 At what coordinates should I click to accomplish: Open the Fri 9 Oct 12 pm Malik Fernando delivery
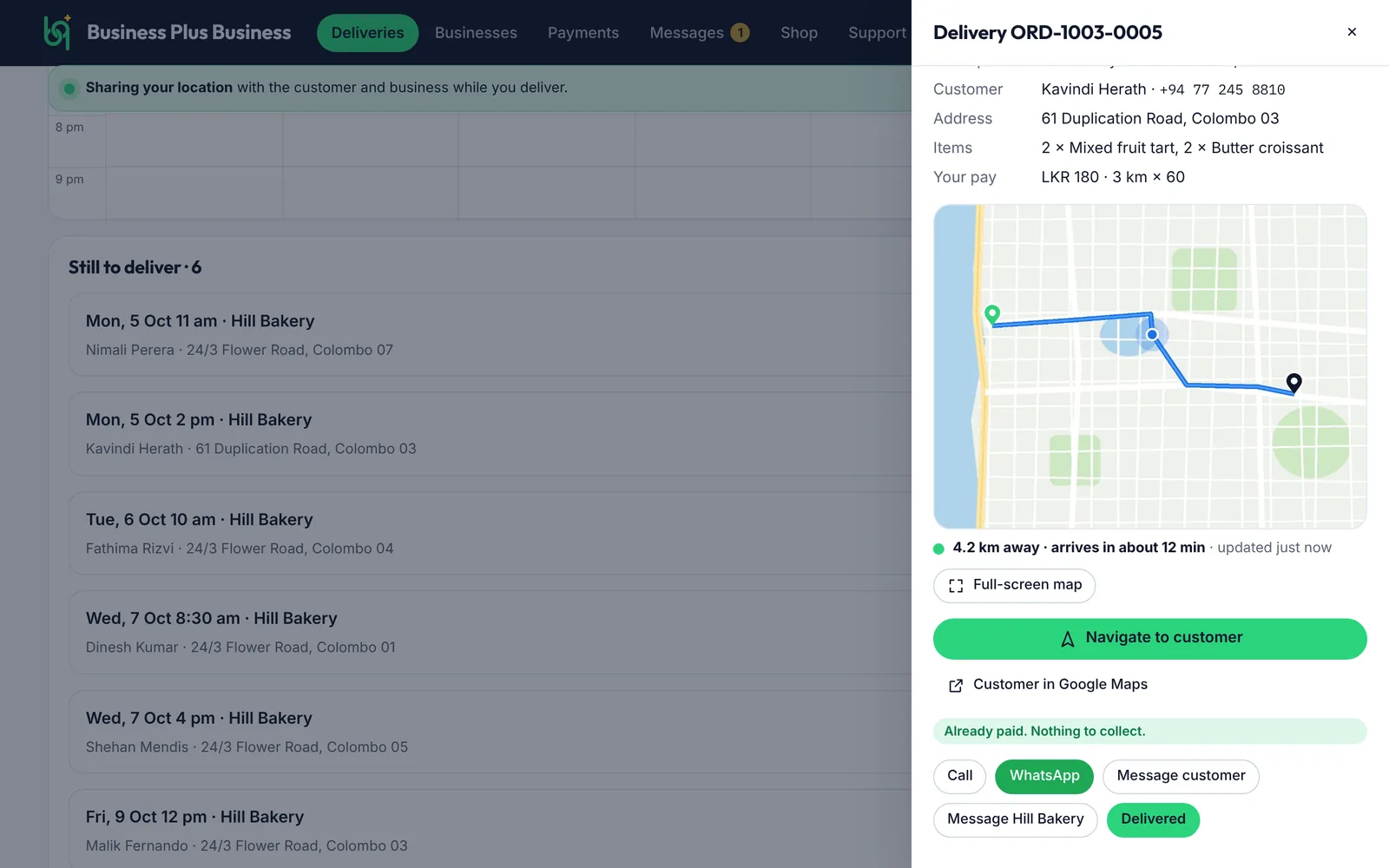[x=490, y=829]
